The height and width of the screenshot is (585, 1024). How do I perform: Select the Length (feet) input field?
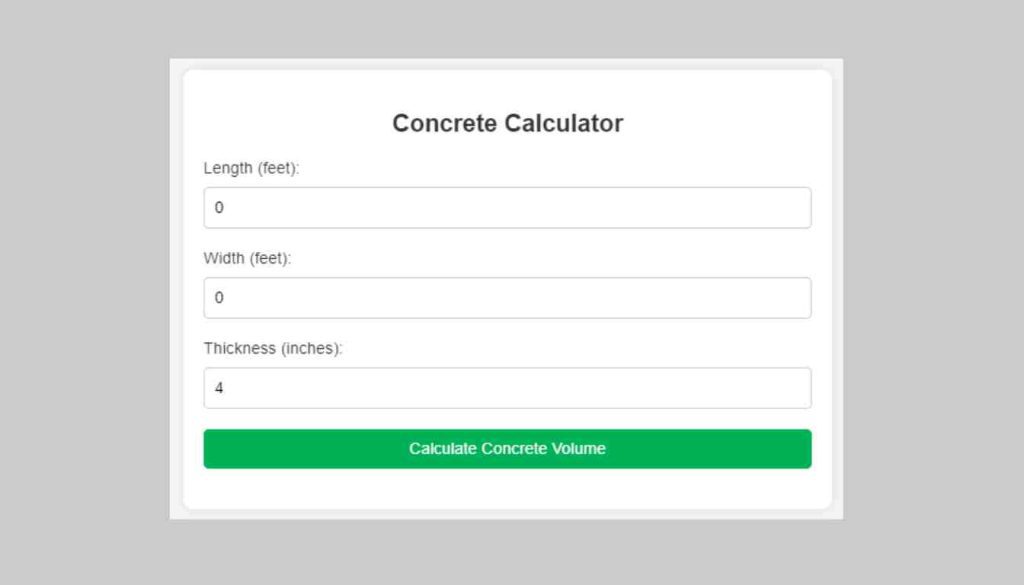tap(507, 207)
